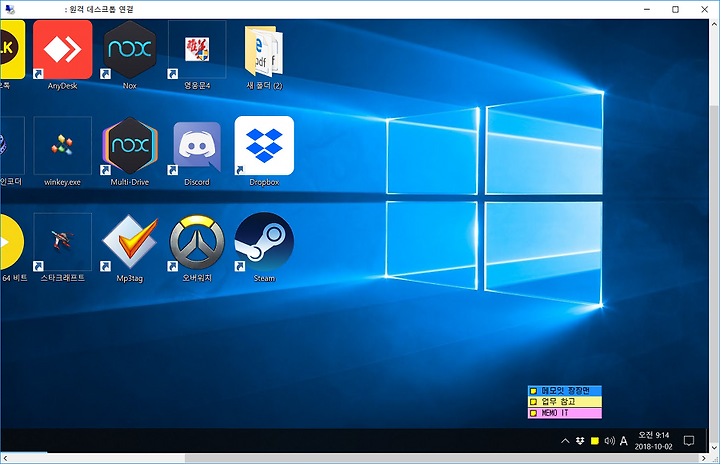
Task: Open the volume speaker tray icon
Action: pos(609,441)
